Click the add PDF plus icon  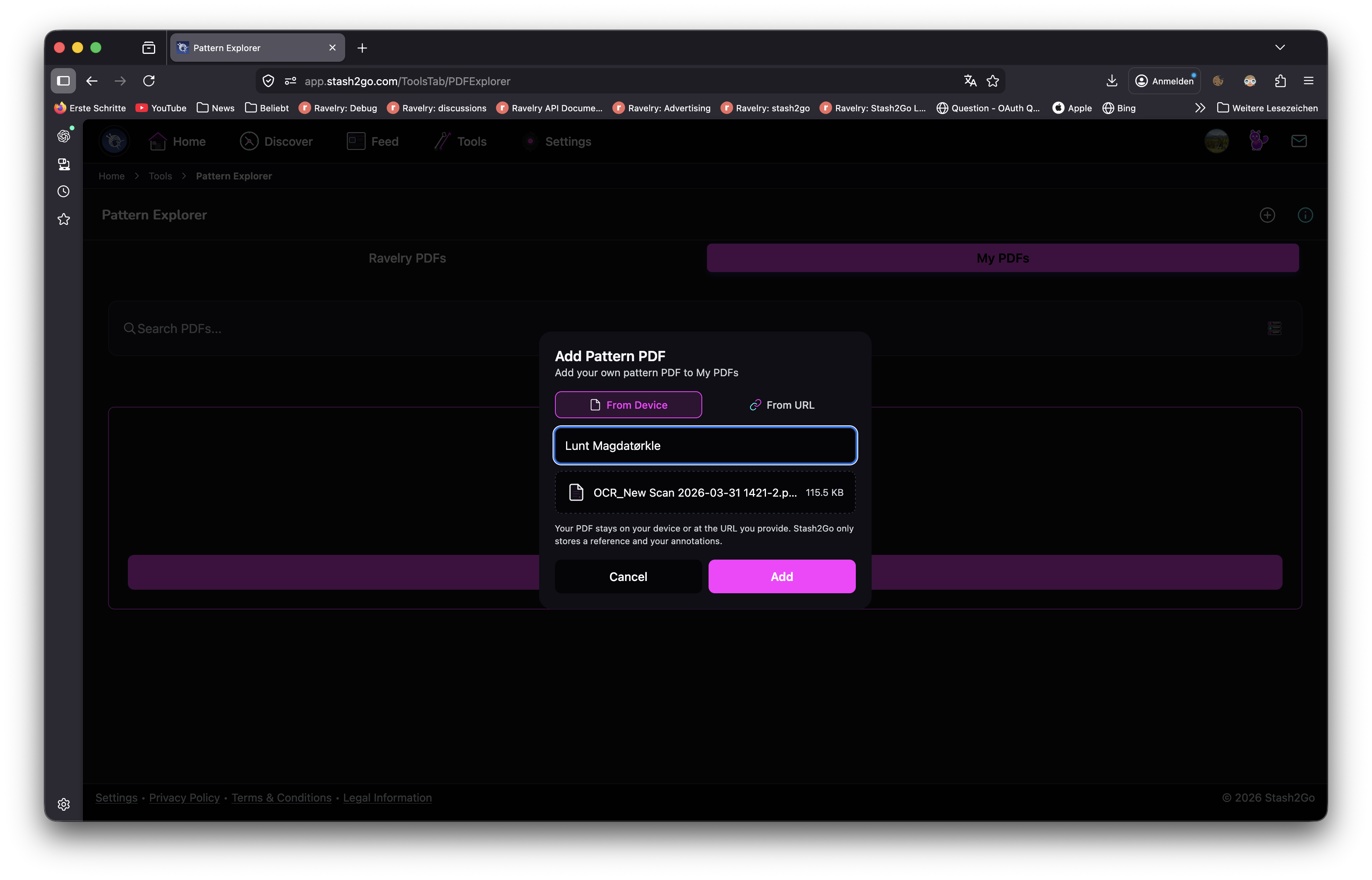coord(1267,215)
